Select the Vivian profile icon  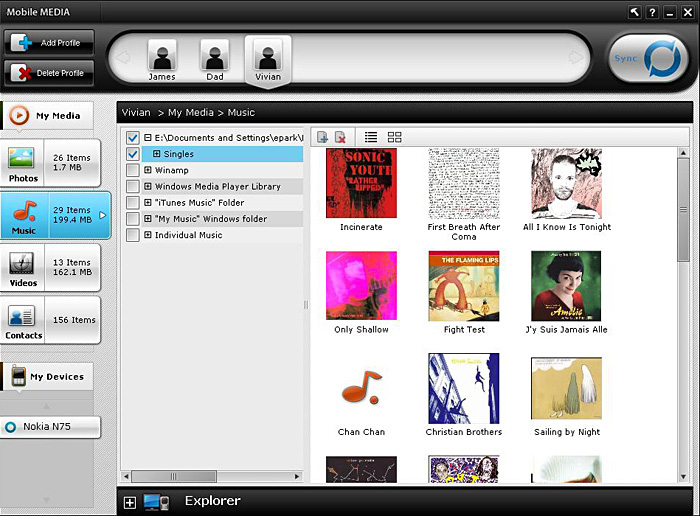268,60
